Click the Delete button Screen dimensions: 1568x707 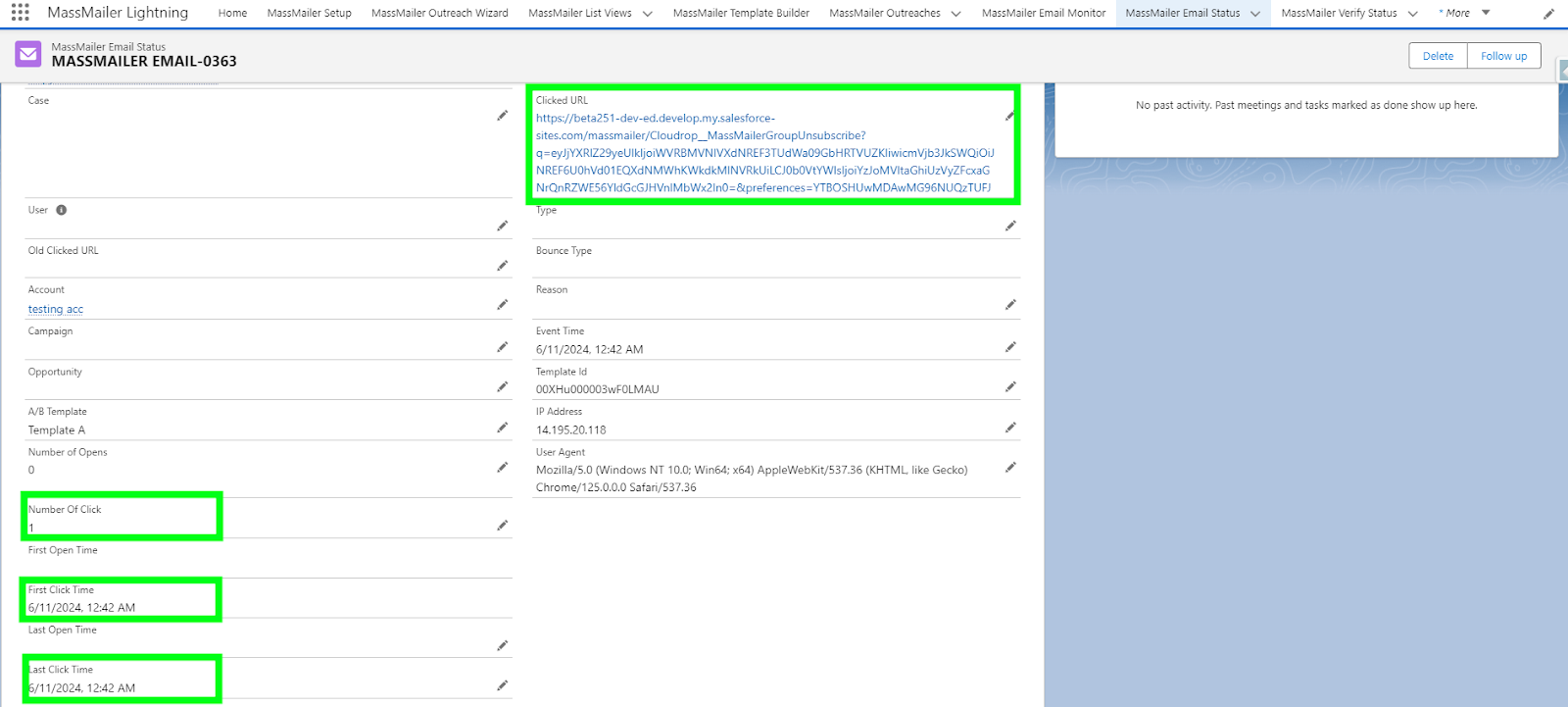tap(1438, 56)
